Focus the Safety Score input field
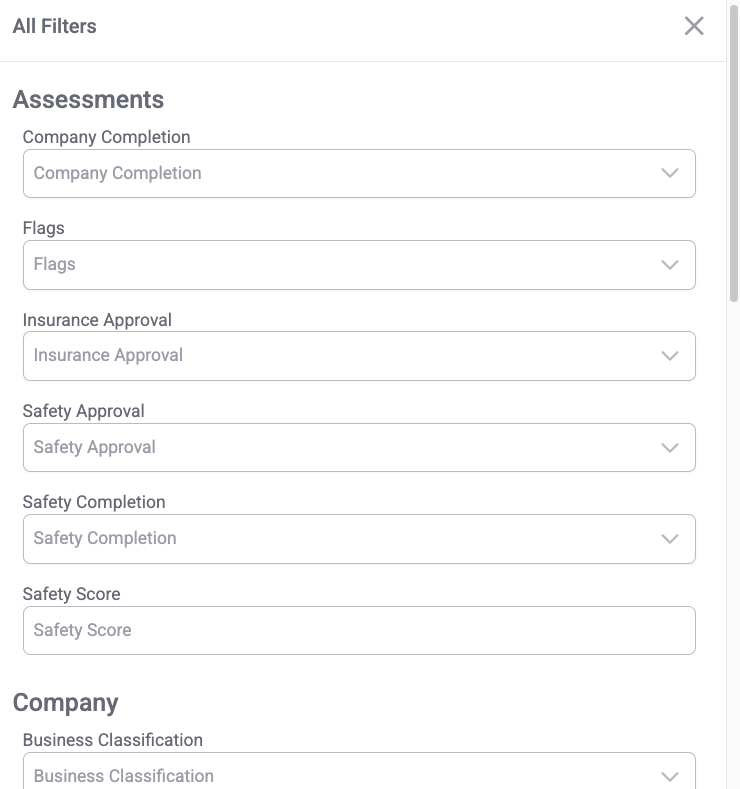This screenshot has width=740, height=789. coord(359,631)
